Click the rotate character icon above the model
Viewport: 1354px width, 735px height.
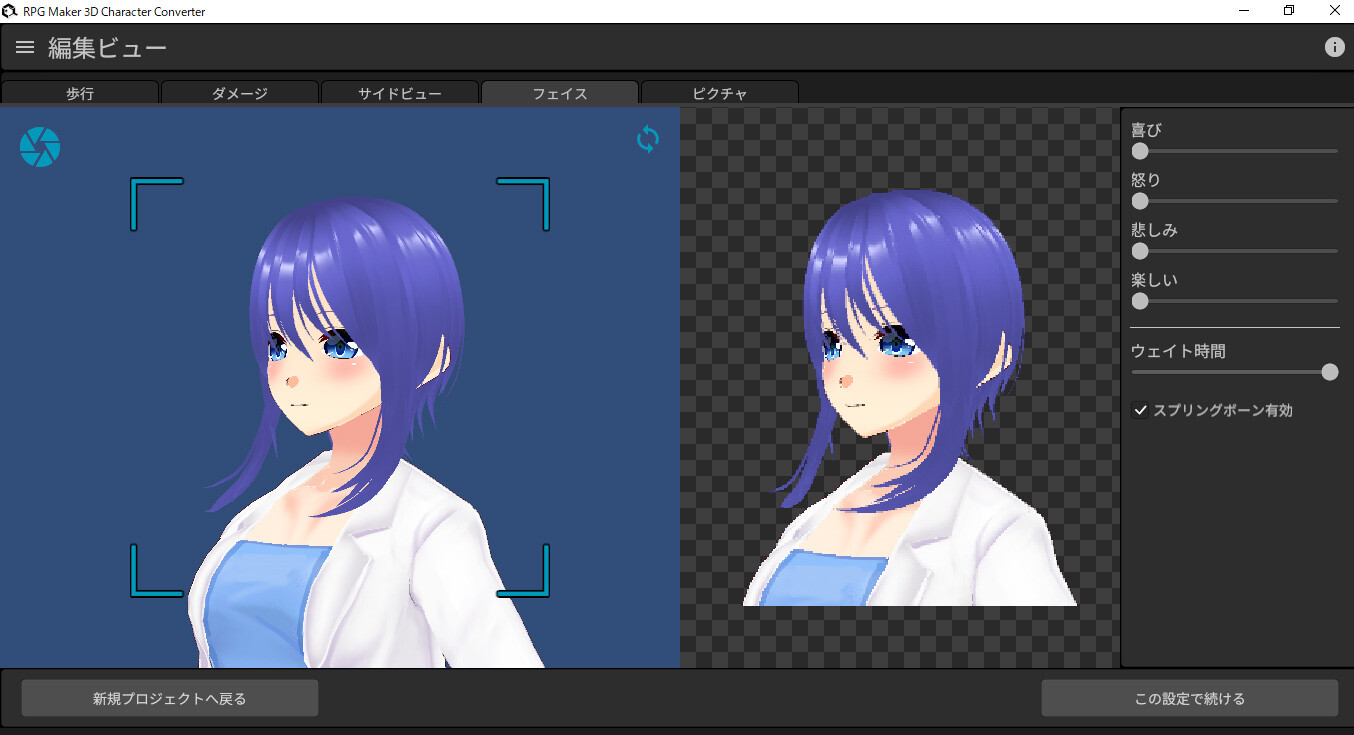(x=647, y=140)
